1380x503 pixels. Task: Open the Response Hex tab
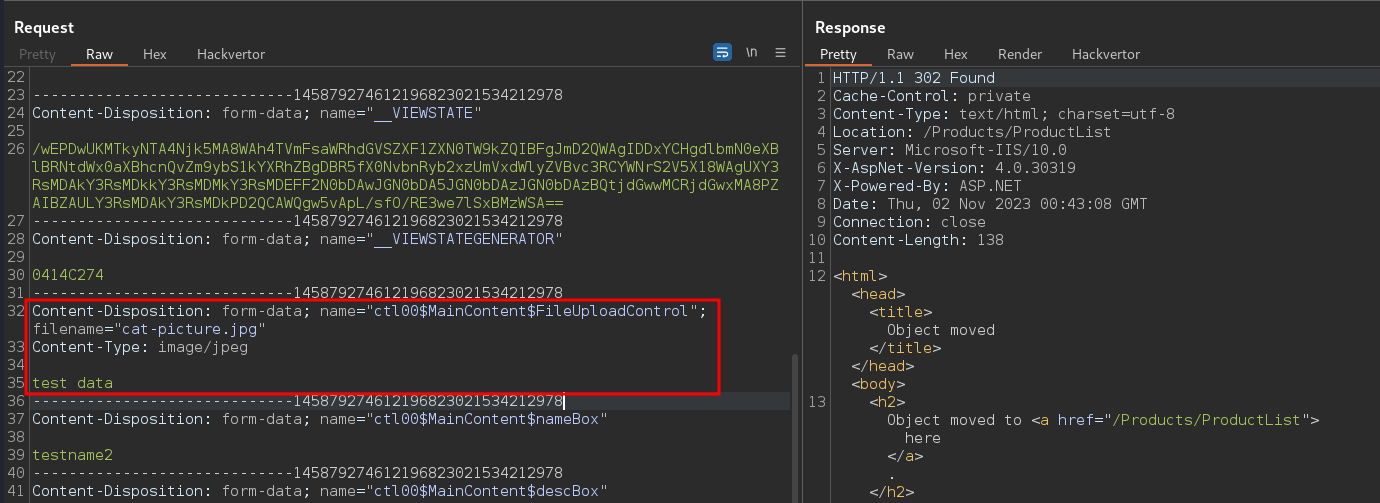956,54
